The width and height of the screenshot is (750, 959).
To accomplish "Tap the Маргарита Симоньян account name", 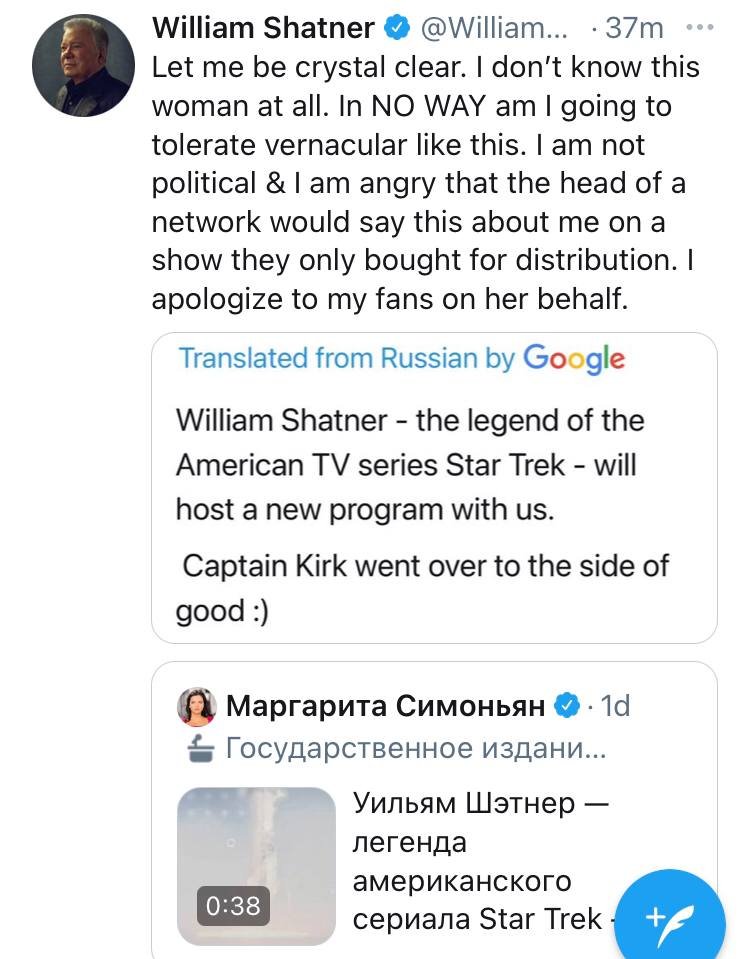I will (x=386, y=707).
